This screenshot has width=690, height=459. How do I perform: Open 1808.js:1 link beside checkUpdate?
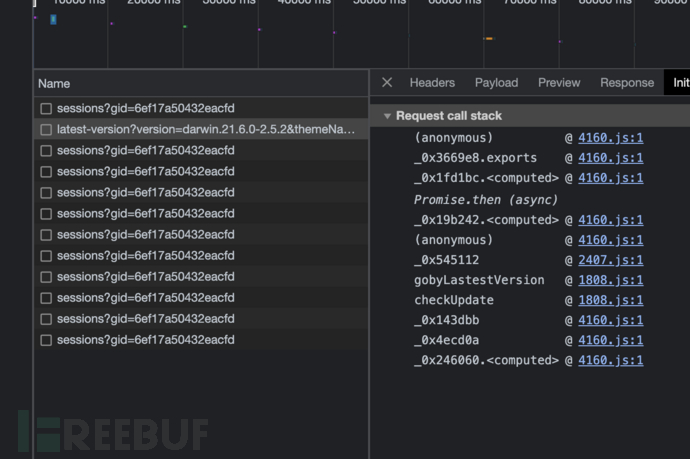tap(610, 300)
